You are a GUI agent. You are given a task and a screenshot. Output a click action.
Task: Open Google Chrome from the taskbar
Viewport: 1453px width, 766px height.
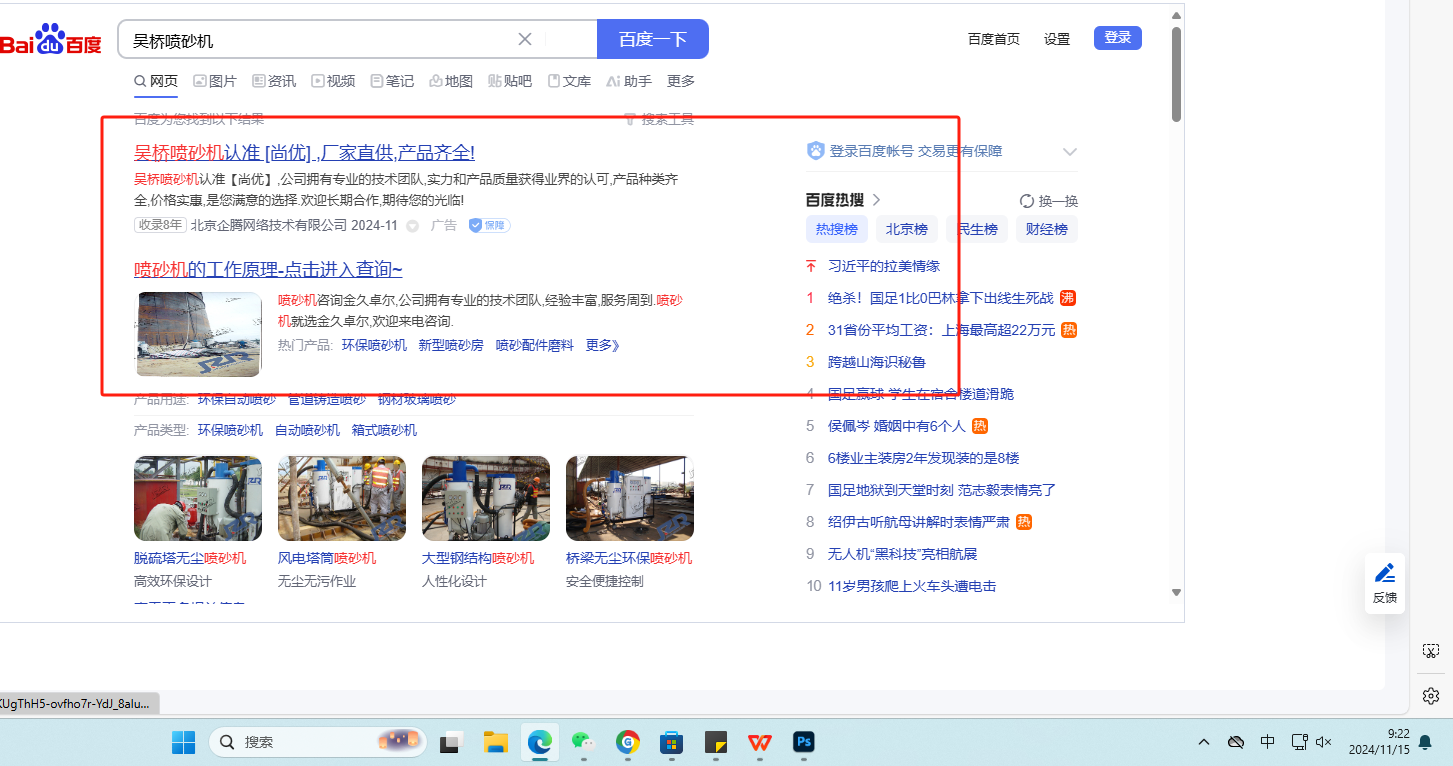pyautogui.click(x=628, y=742)
